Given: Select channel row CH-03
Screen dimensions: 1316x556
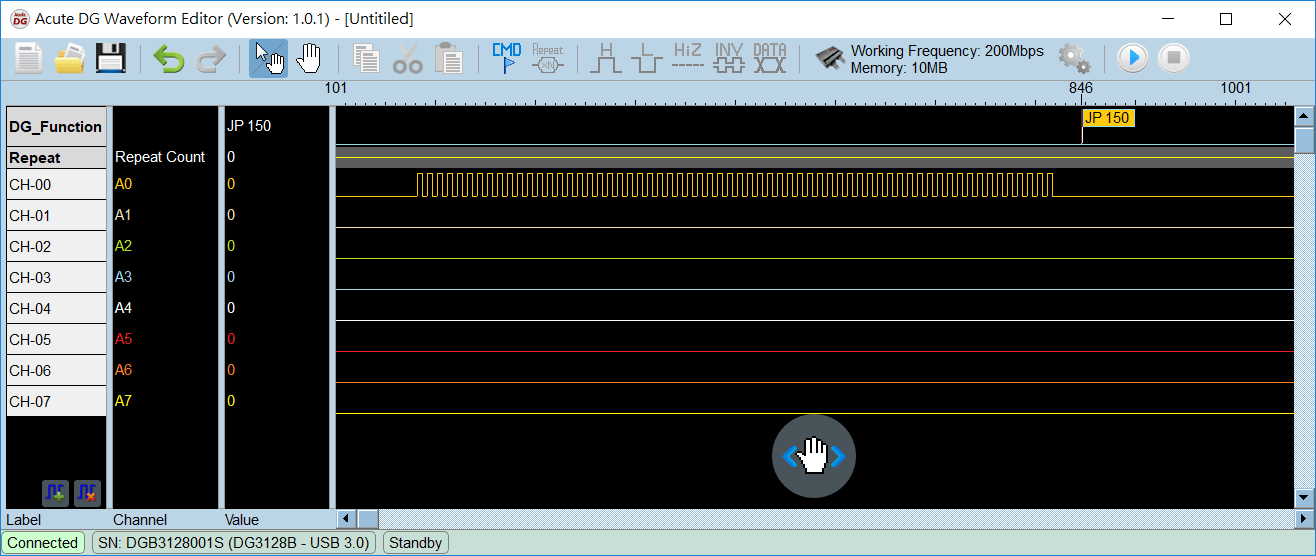Looking at the screenshot, I should tap(56, 278).
